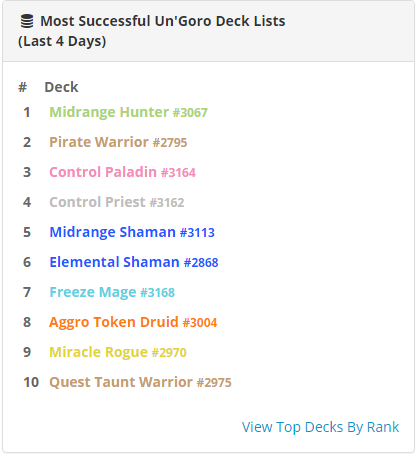Follow View Top Decks By Rank link

320,427
